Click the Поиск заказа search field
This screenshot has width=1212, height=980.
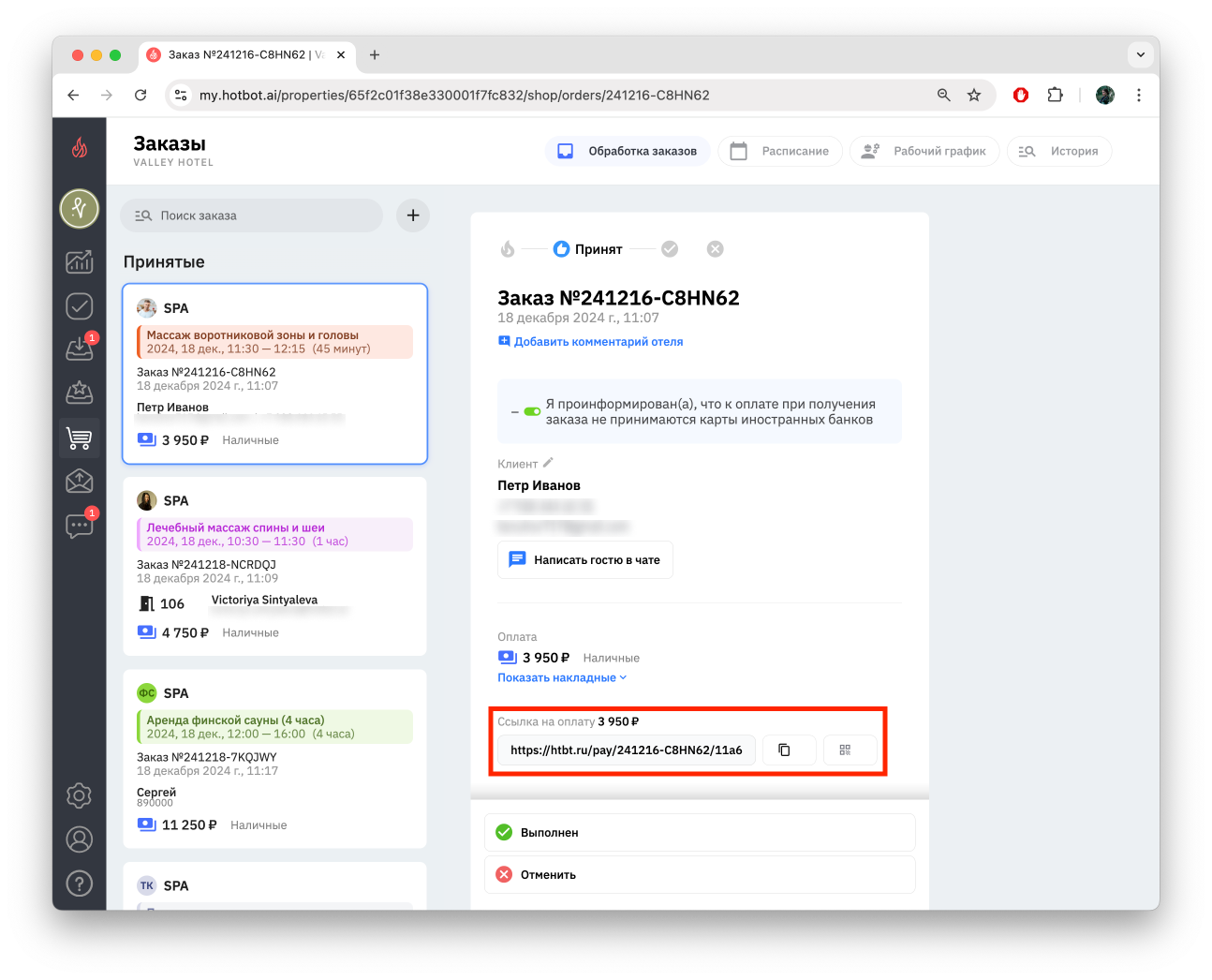(251, 215)
